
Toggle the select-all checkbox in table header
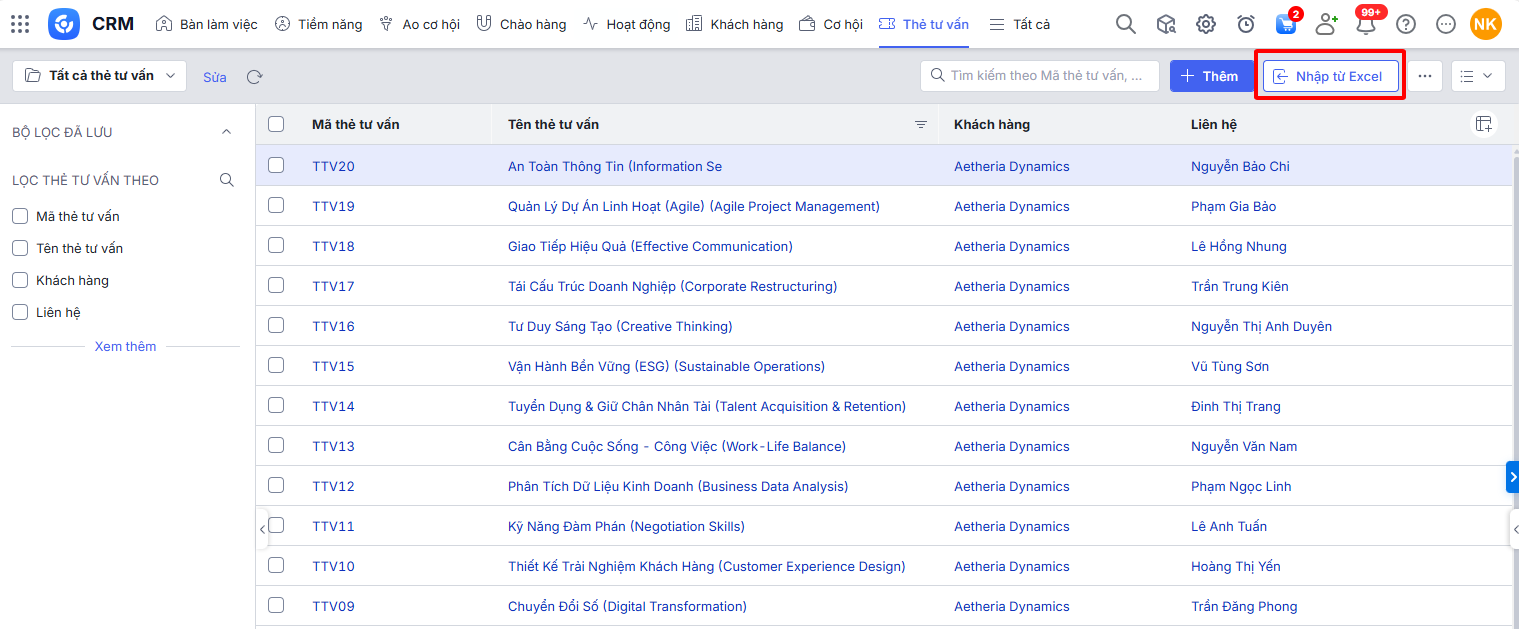click(x=276, y=124)
